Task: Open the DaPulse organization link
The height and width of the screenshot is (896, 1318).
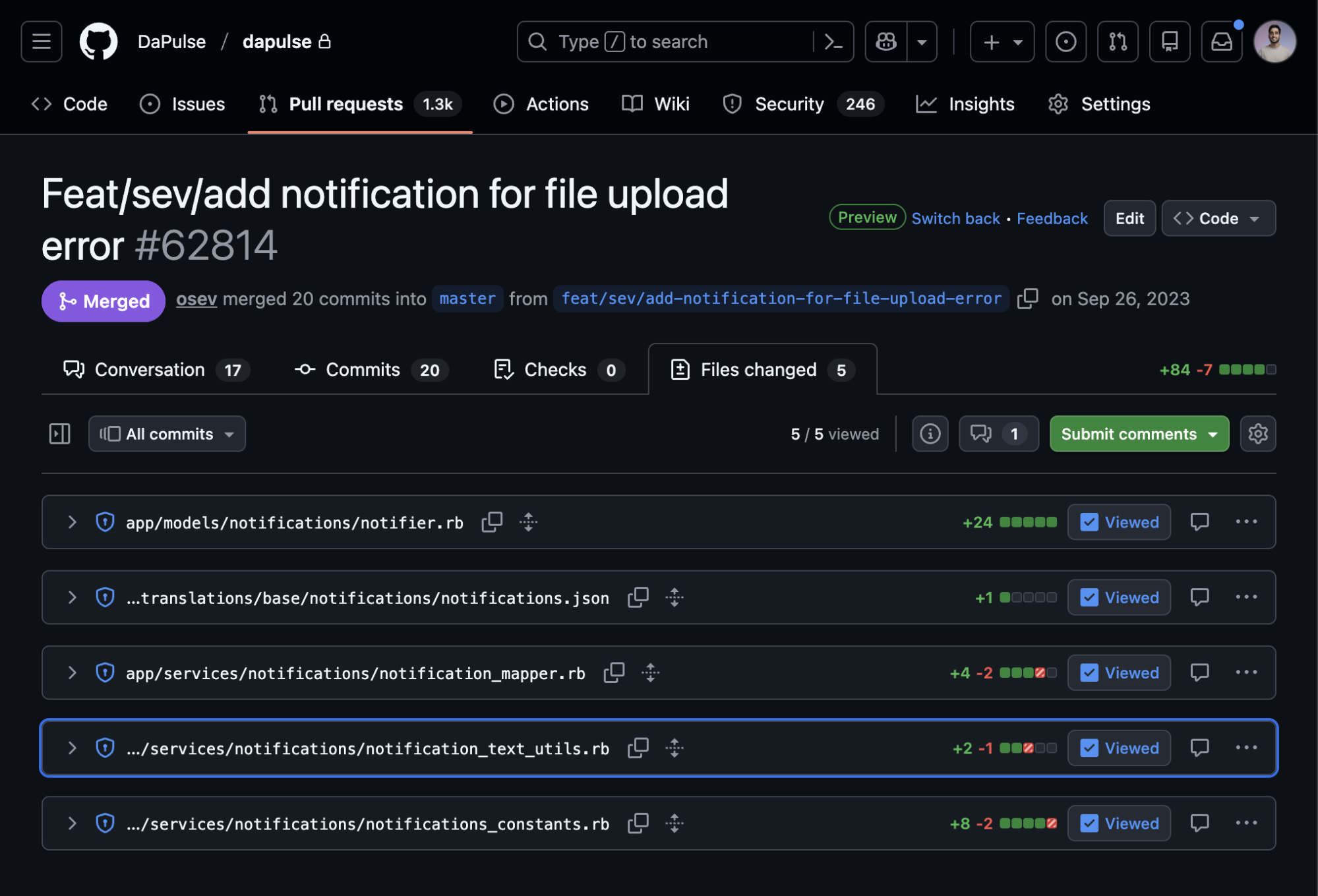Action: pyautogui.click(x=171, y=42)
